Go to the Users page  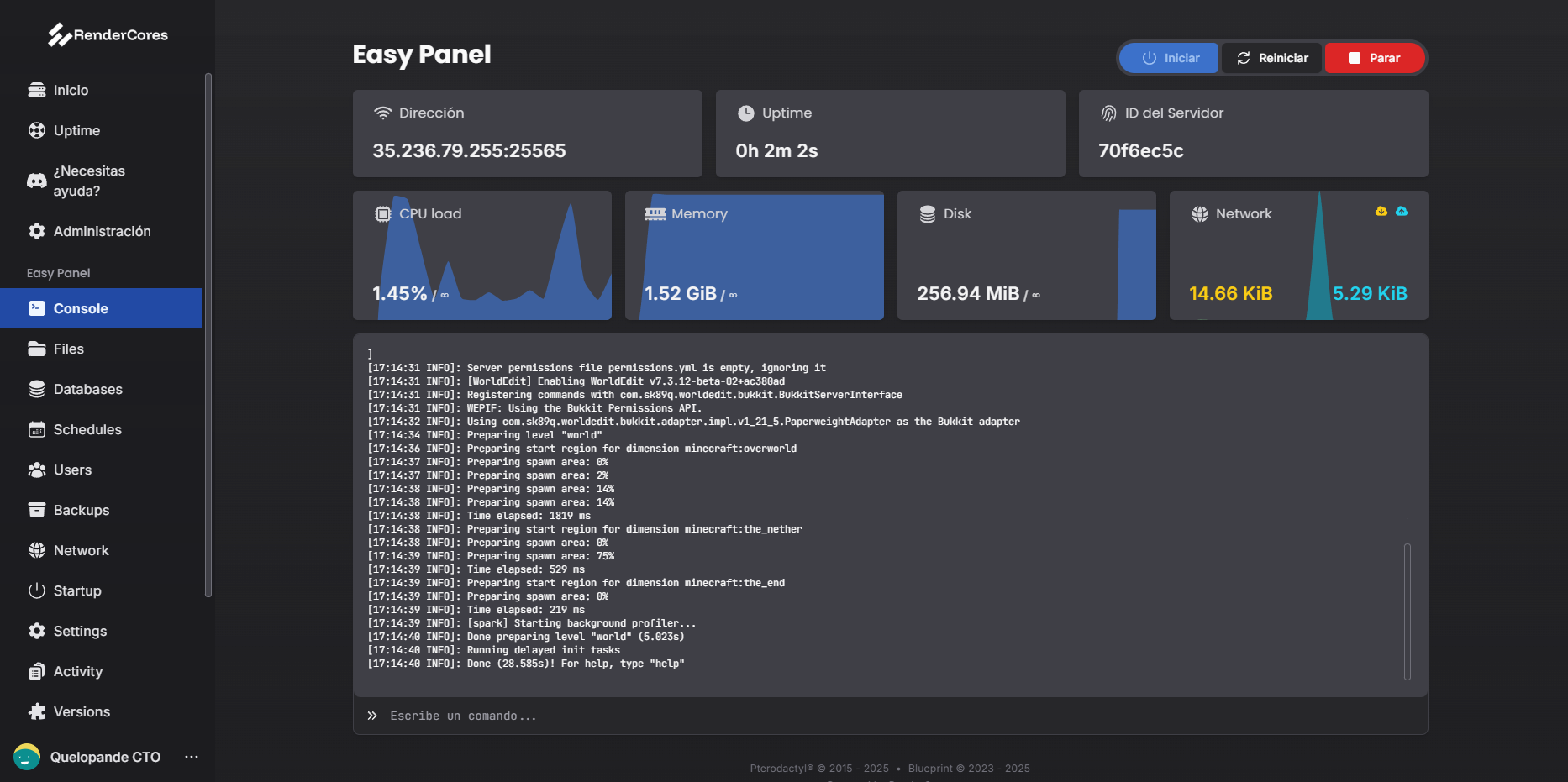pos(72,470)
